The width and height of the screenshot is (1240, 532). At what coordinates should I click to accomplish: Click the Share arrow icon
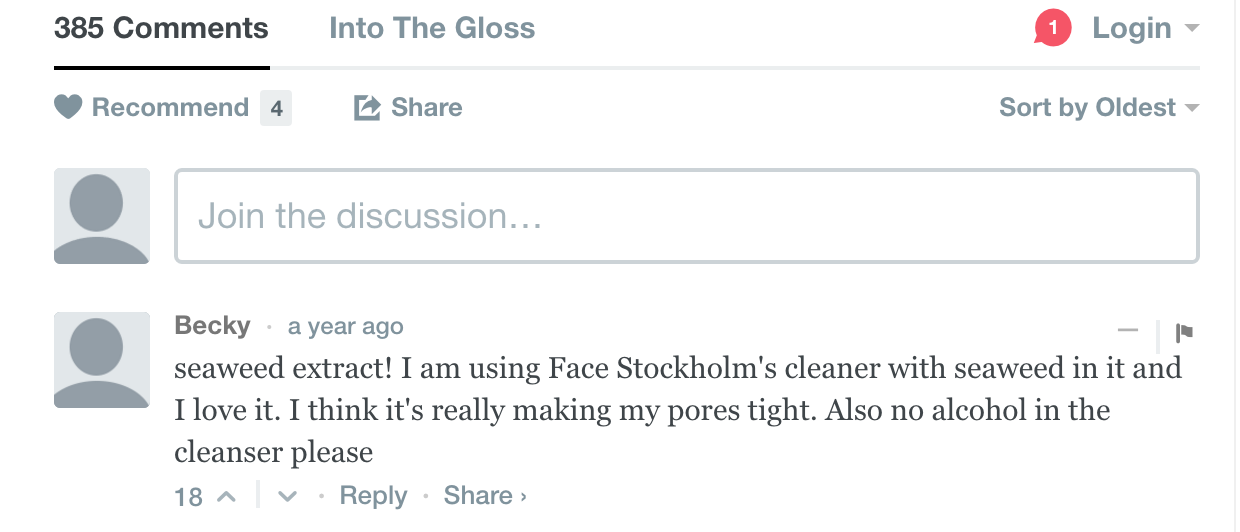[367, 107]
